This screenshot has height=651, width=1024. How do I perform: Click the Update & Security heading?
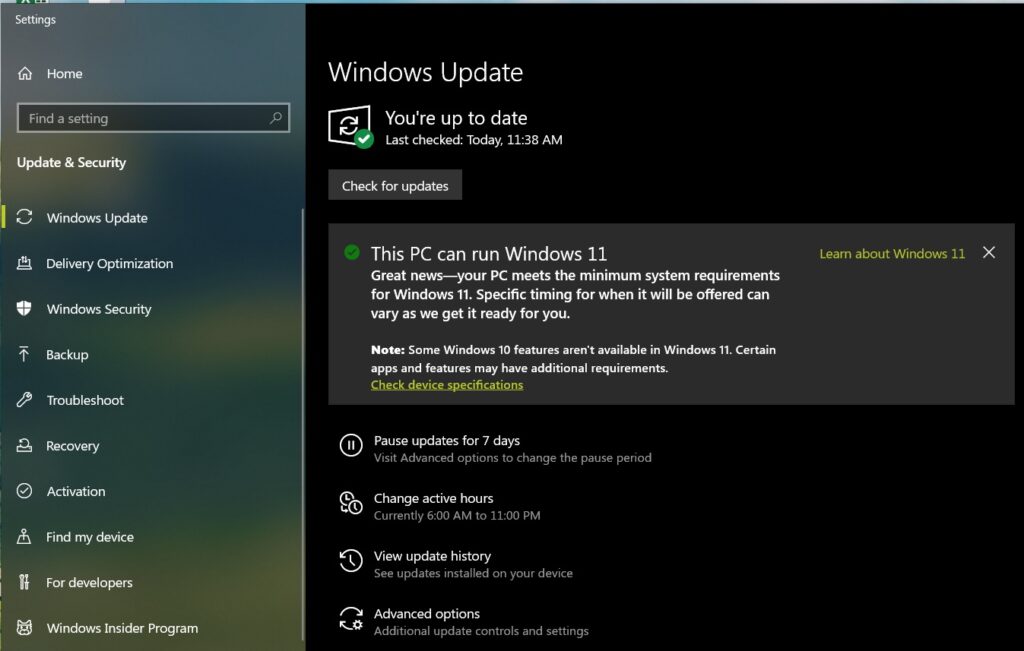click(x=71, y=162)
